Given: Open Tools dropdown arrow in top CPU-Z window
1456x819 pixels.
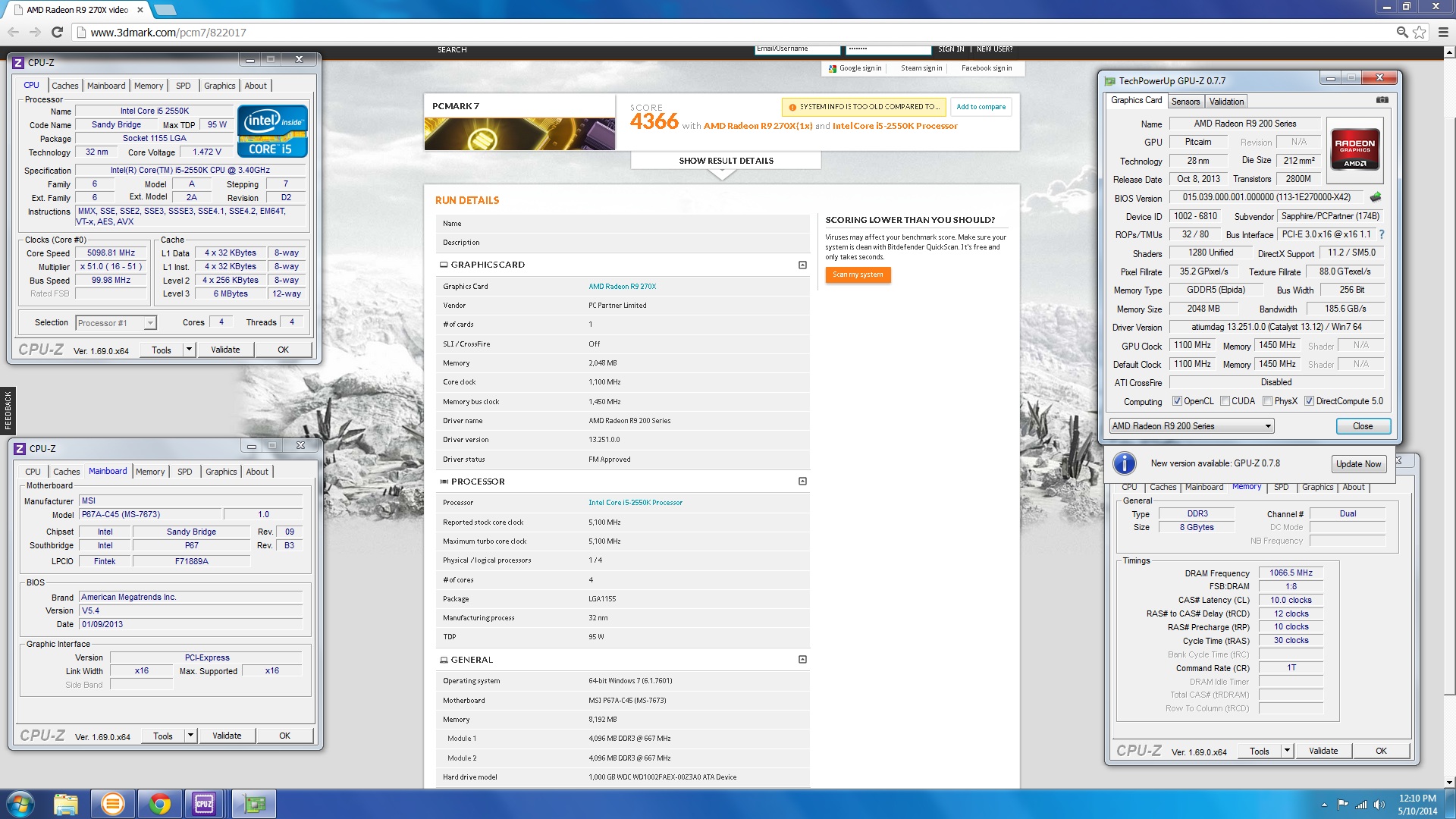Looking at the screenshot, I should click(x=189, y=350).
